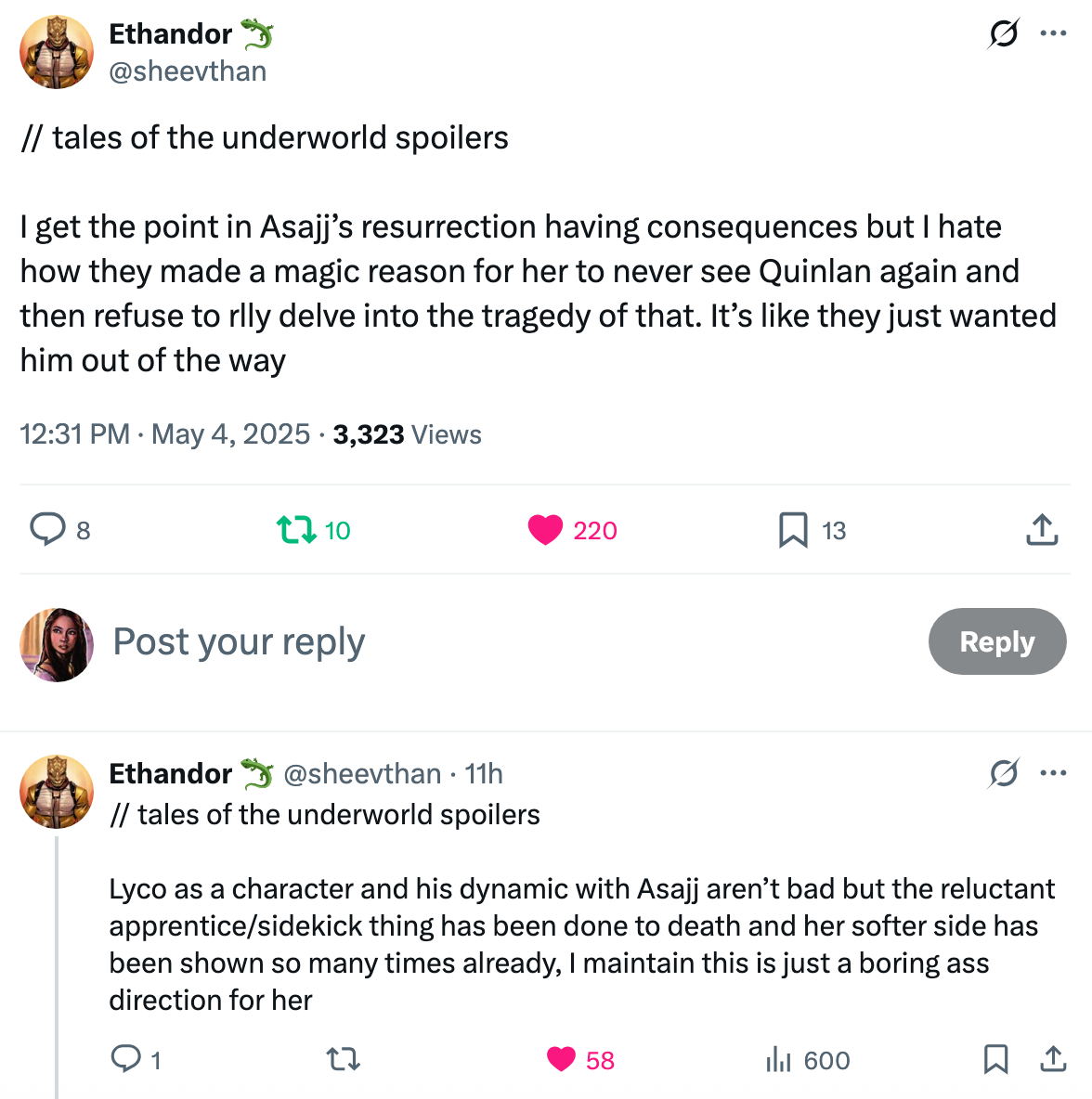The width and height of the screenshot is (1092, 1099).
Task: Click the gray Reply button
Action: coord(996,641)
